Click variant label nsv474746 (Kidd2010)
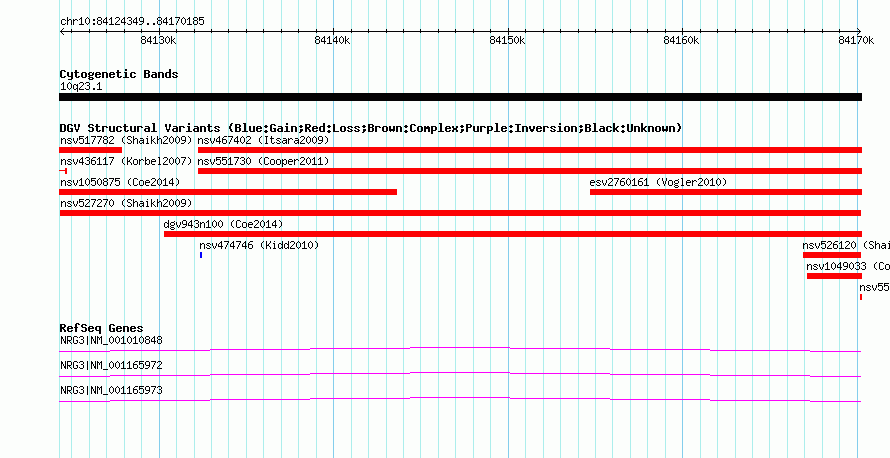This screenshot has width=890, height=458. [x=259, y=246]
